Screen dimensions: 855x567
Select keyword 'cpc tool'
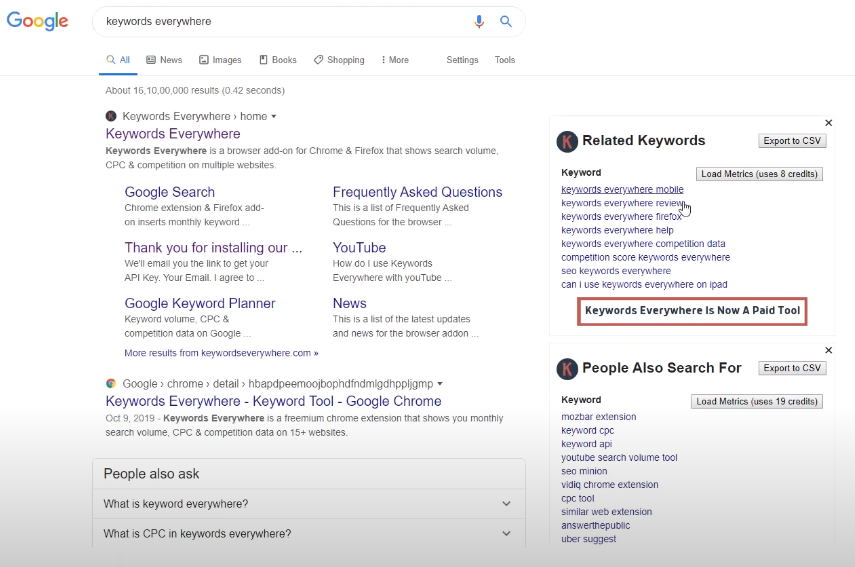pyautogui.click(x=578, y=498)
